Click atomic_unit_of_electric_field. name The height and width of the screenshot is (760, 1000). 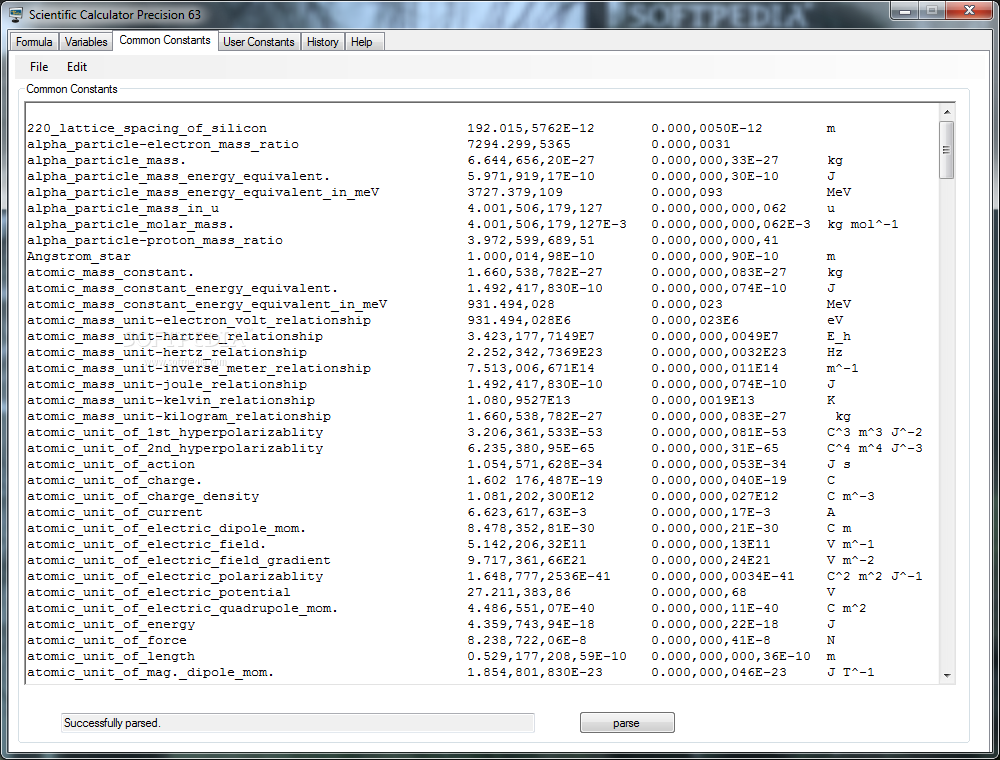point(146,544)
